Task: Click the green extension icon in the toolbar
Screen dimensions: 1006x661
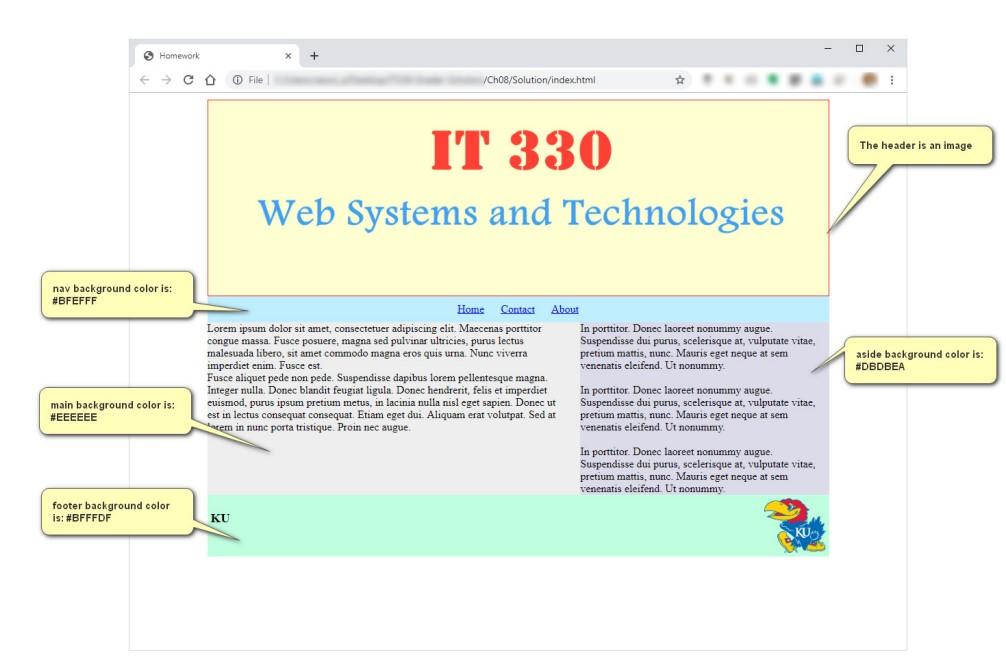Action: point(772,80)
